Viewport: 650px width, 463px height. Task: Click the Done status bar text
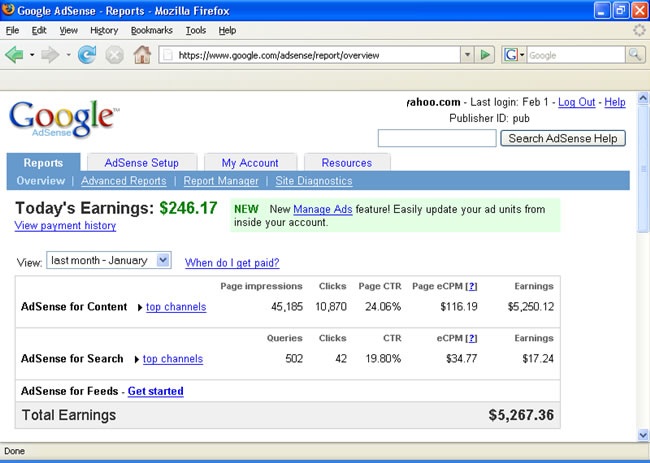click(15, 451)
